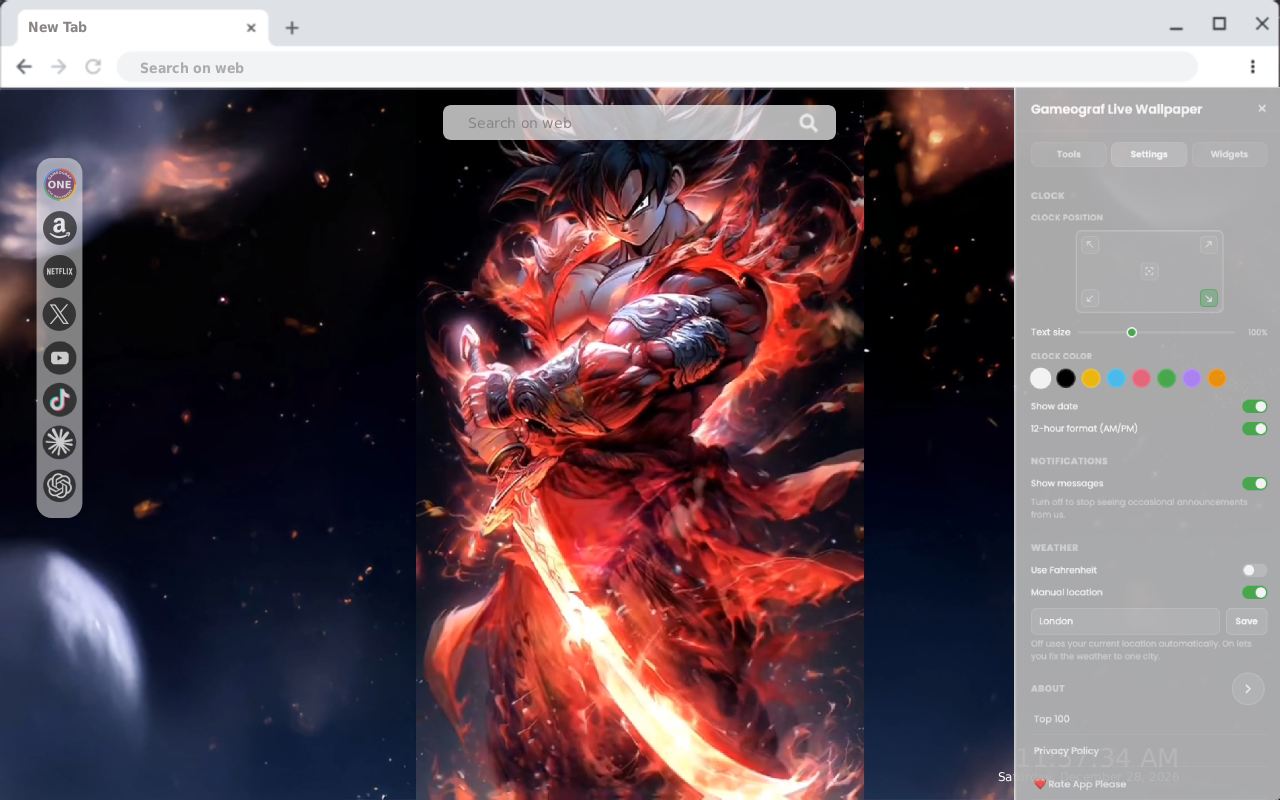This screenshot has width=1280, height=800.
Task: Enable the Use Fahrenheit toggle
Action: [1254, 570]
